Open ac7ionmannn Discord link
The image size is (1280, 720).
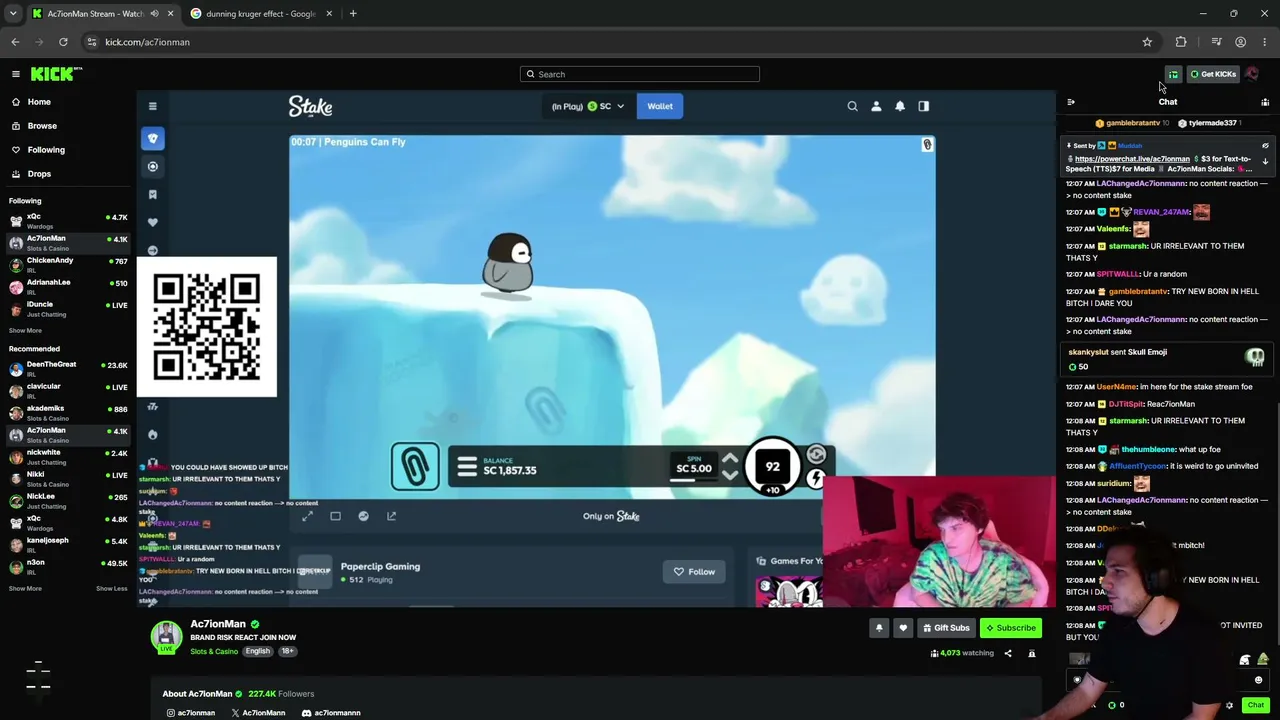[332, 713]
